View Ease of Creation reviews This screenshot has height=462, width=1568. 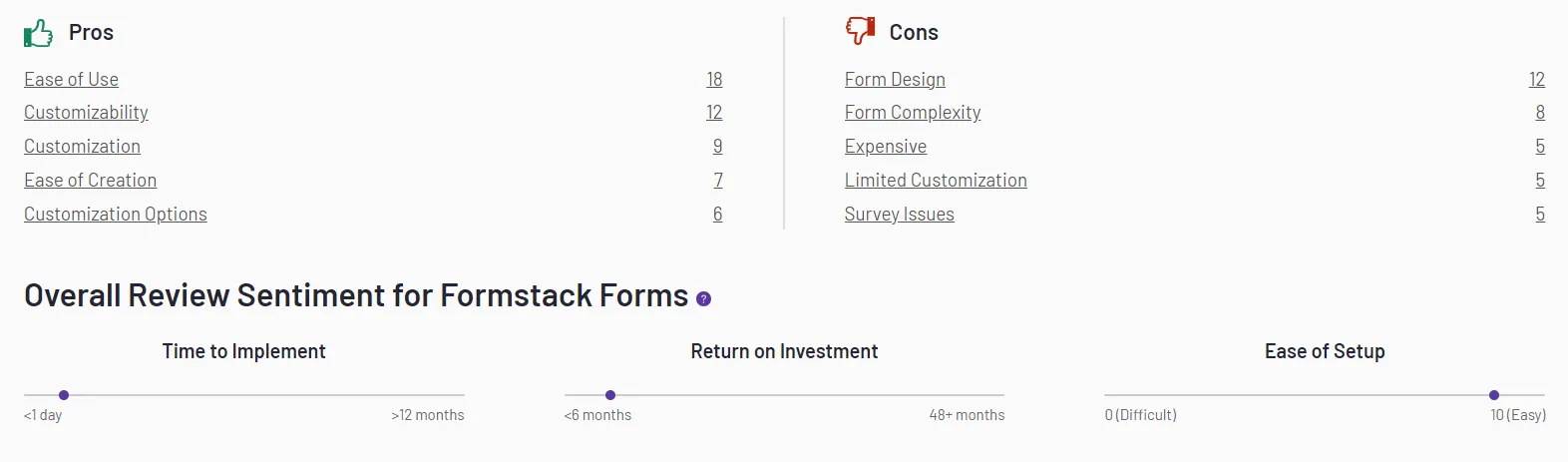pyautogui.click(x=90, y=181)
